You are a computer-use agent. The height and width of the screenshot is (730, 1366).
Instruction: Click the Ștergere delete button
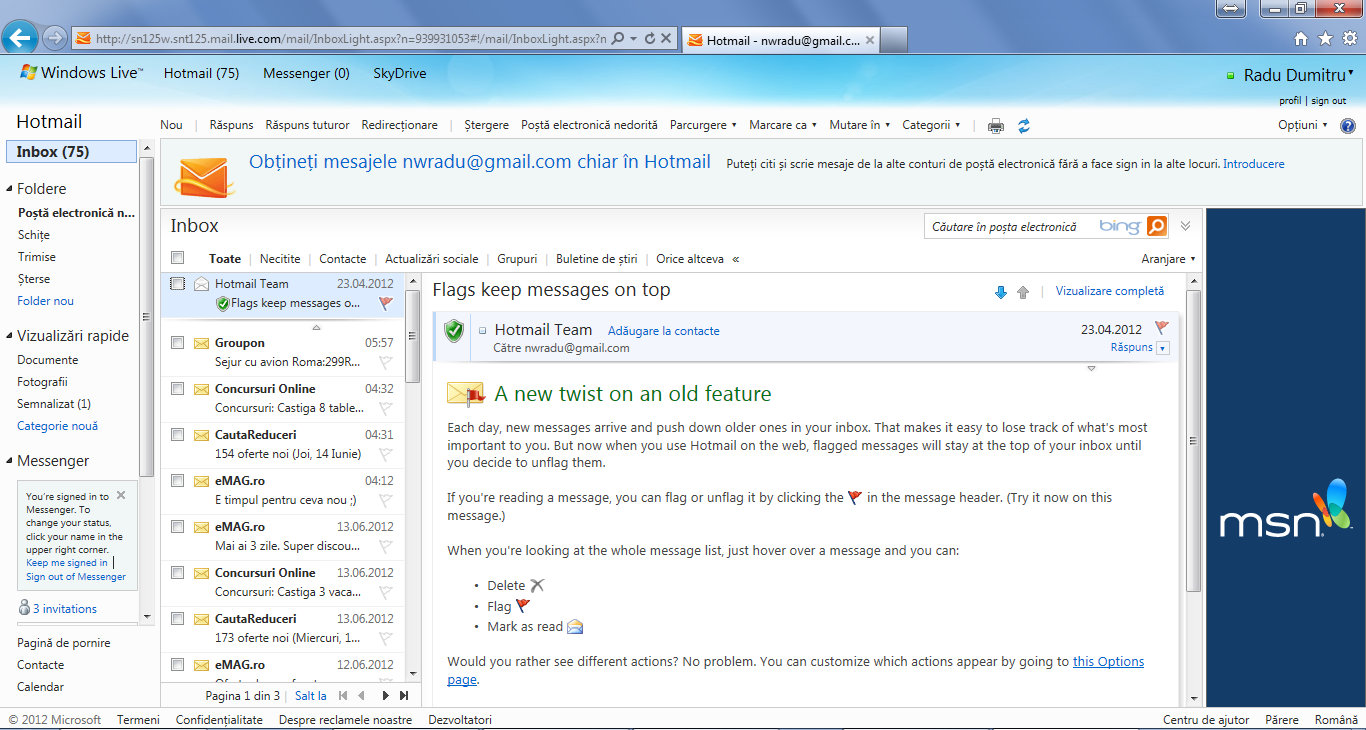point(487,125)
